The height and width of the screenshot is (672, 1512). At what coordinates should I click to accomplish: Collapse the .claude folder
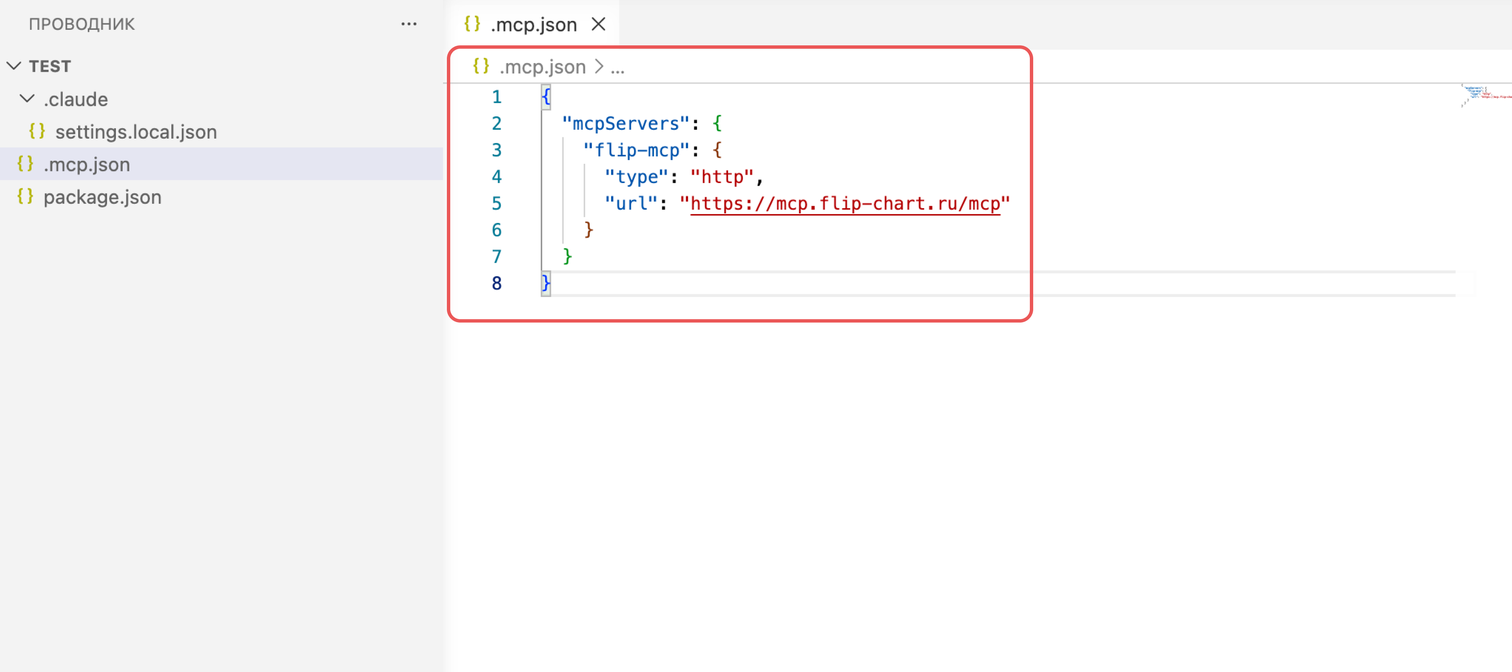28,99
